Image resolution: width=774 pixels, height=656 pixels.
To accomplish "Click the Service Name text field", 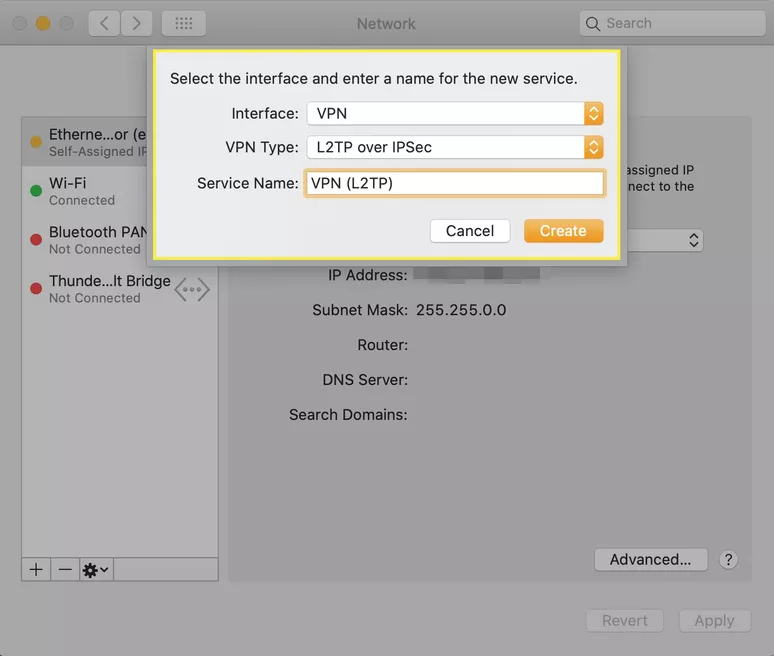I will coord(455,183).
